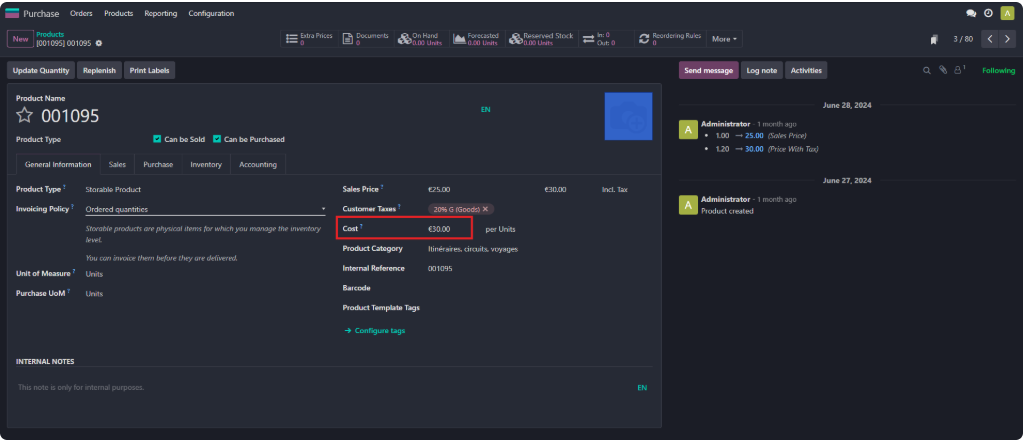
Task: Open the conversations chat icon in navbar
Action: point(971,14)
